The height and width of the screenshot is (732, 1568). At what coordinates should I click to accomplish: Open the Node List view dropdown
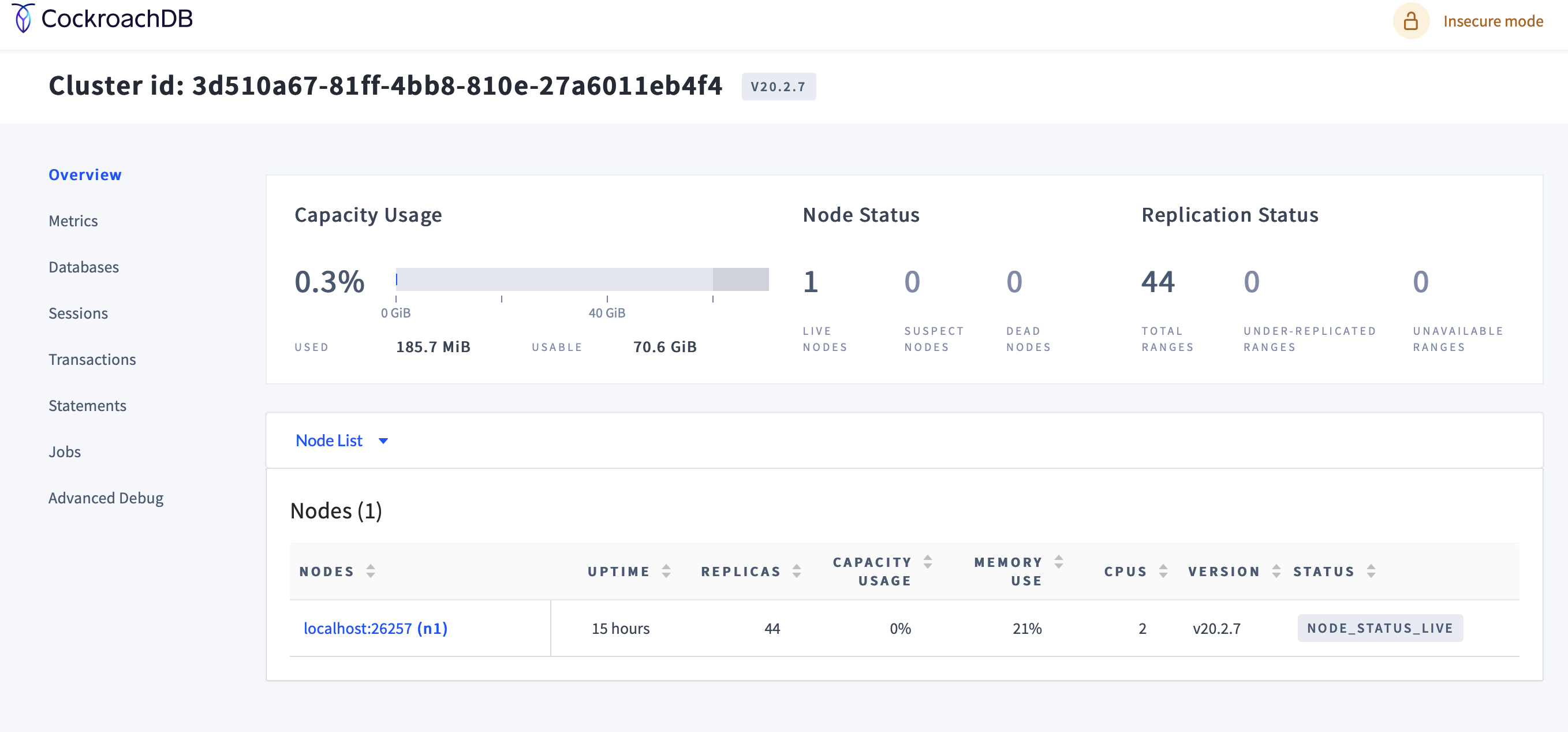coord(341,440)
